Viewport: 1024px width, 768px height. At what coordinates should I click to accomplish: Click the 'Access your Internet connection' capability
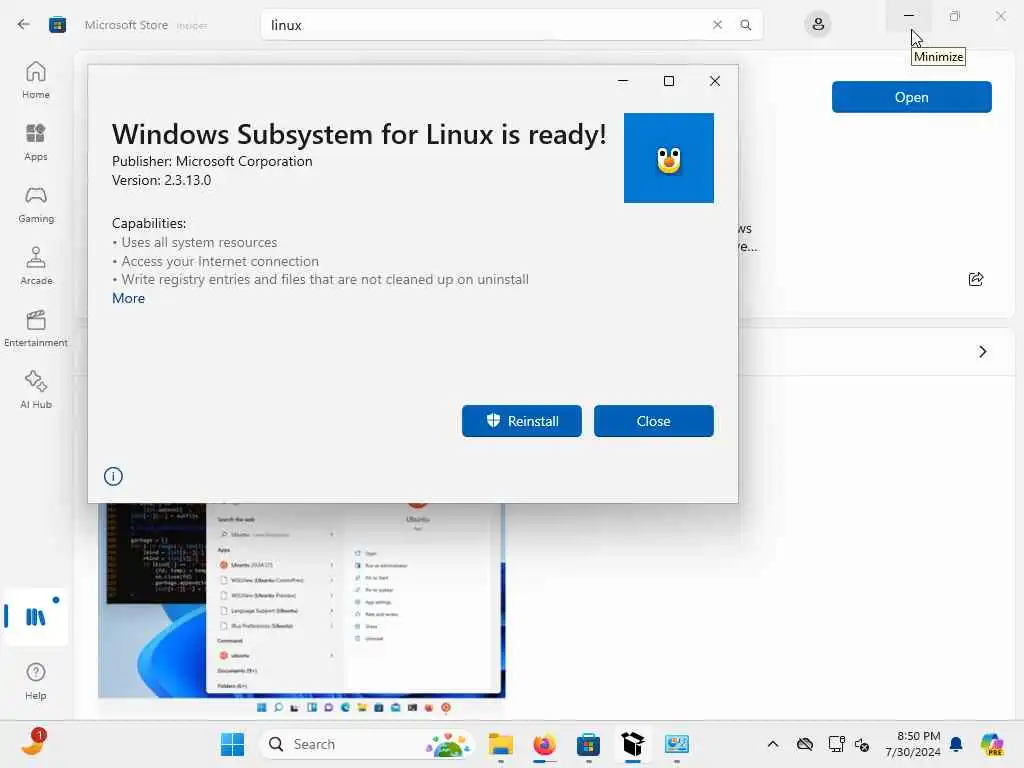pyautogui.click(x=216, y=261)
